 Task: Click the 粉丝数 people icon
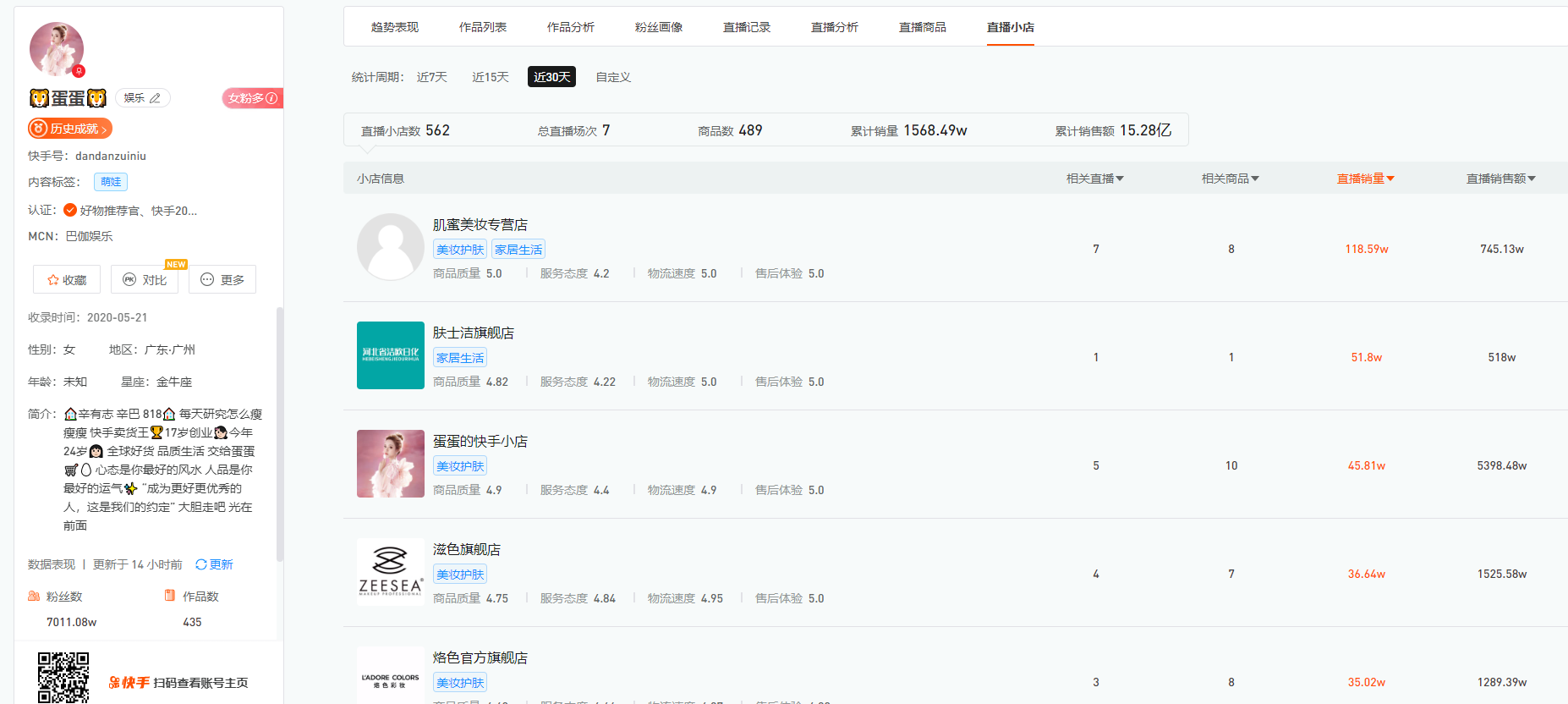point(34,597)
